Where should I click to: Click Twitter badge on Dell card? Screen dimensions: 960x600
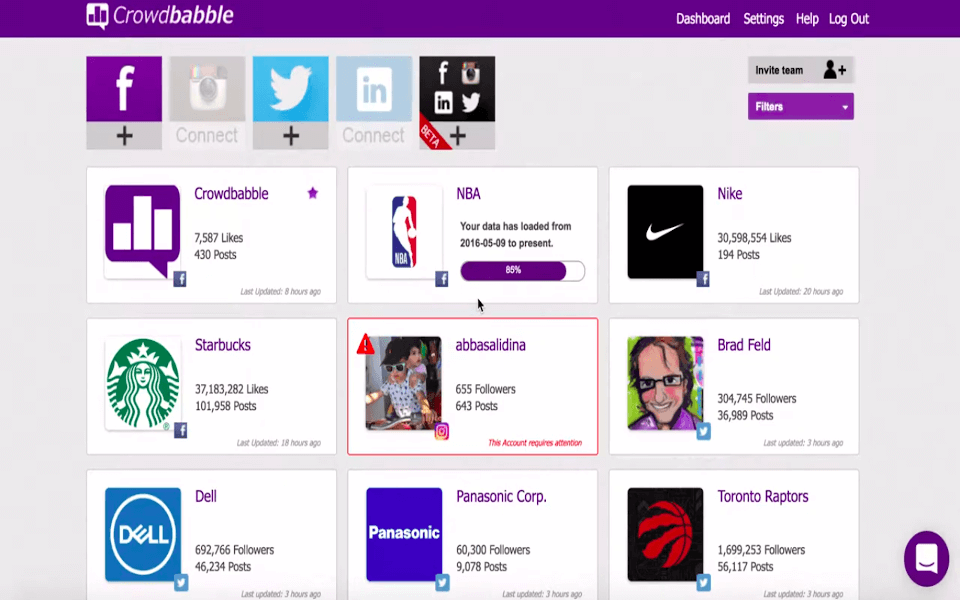181,582
